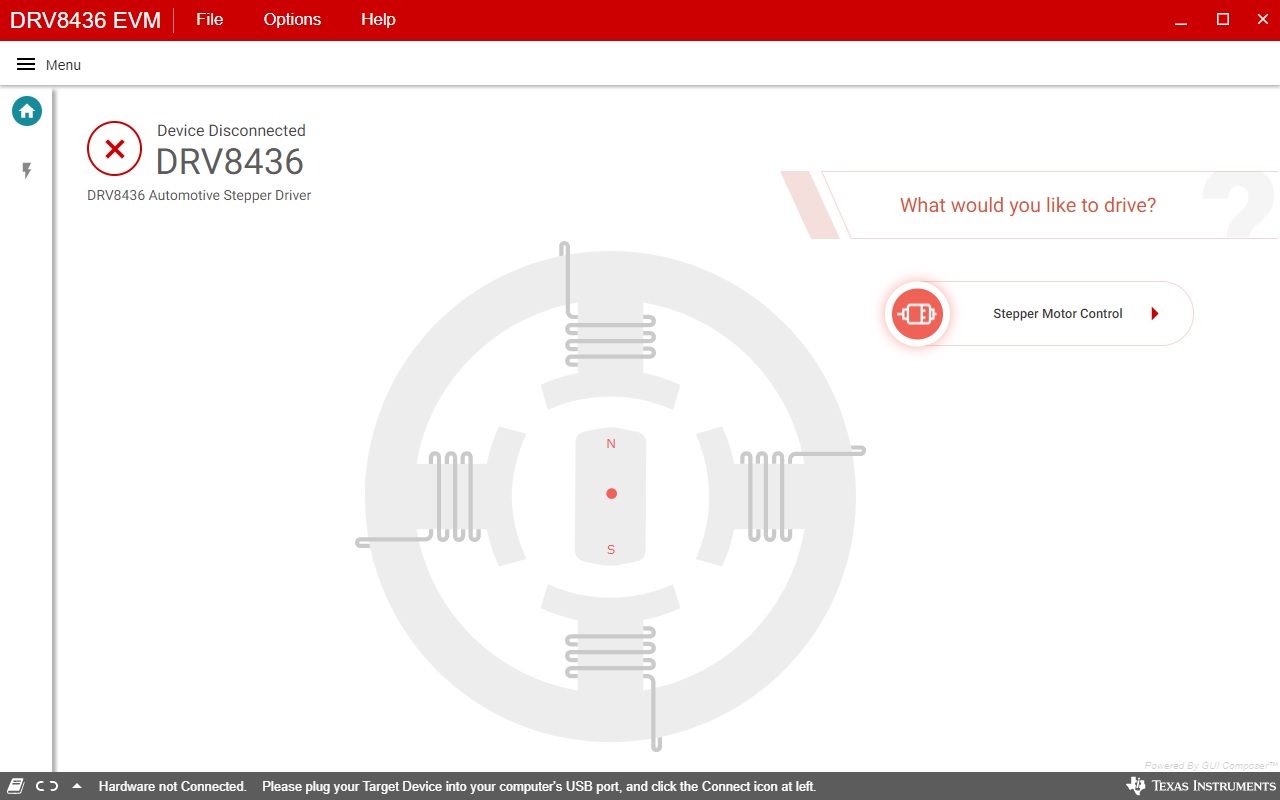Open the File menu

coord(210,20)
